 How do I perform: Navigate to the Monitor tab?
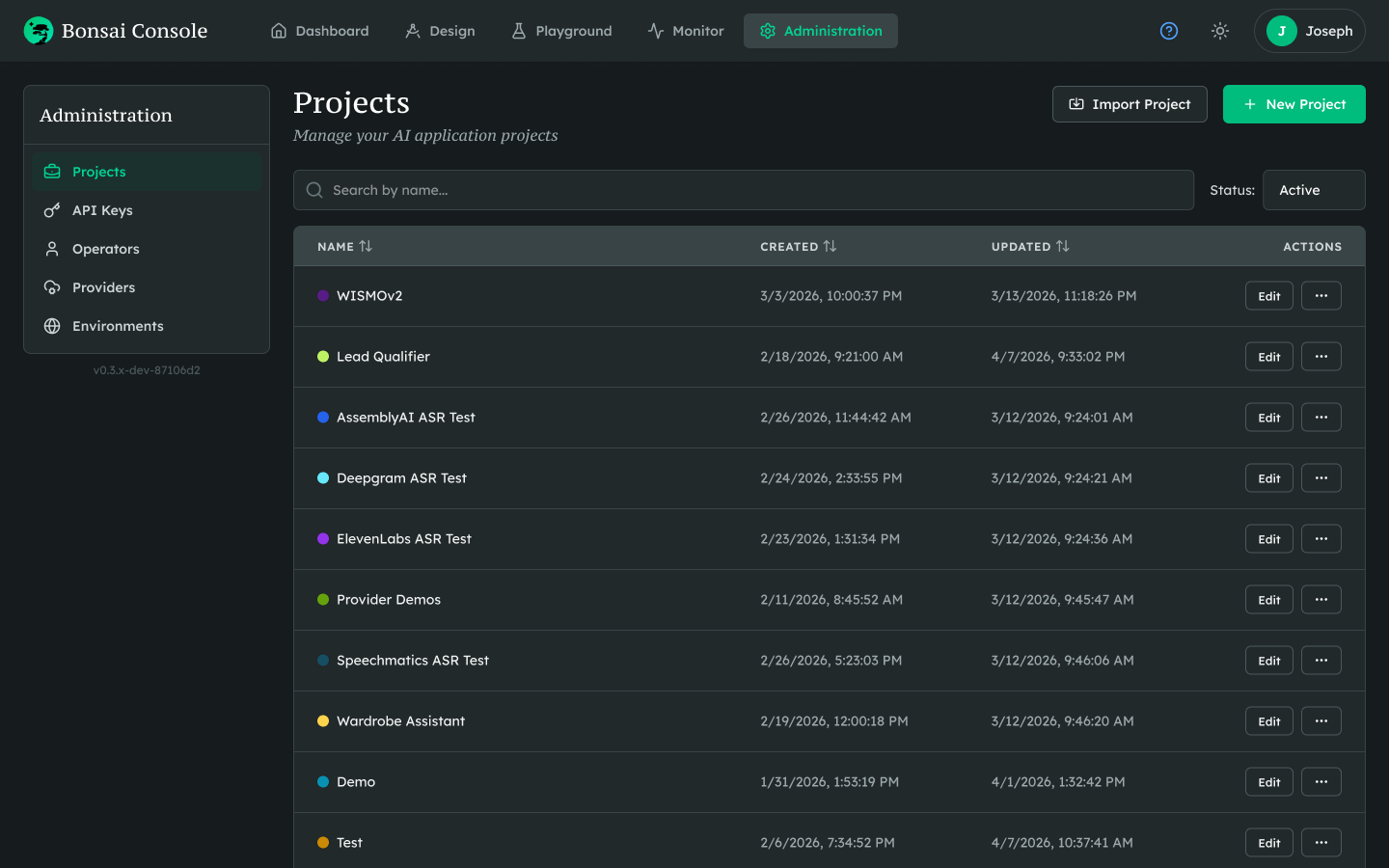click(x=686, y=31)
